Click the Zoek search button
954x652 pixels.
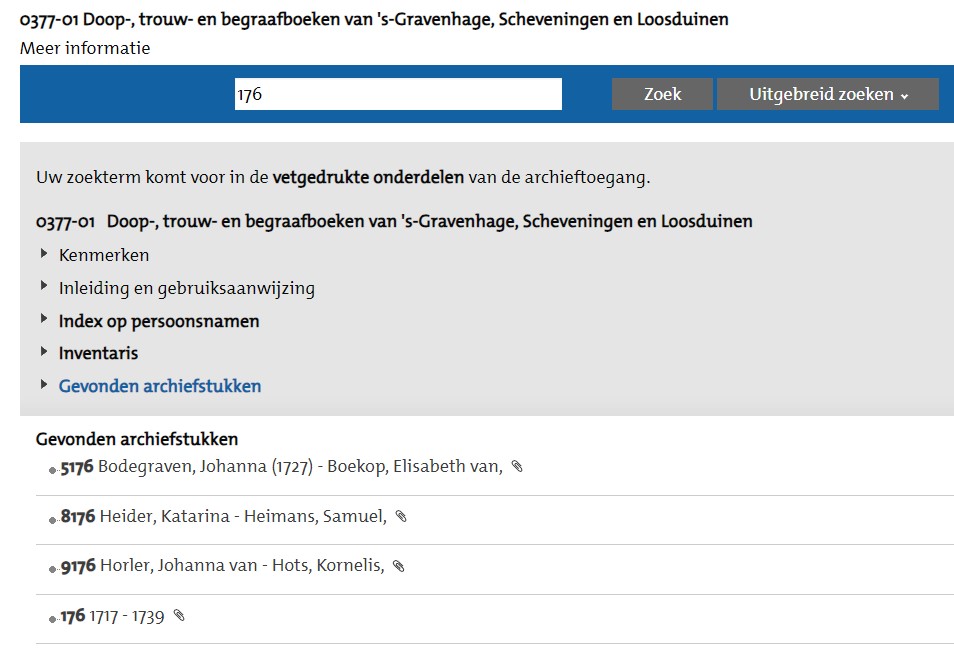pos(663,94)
